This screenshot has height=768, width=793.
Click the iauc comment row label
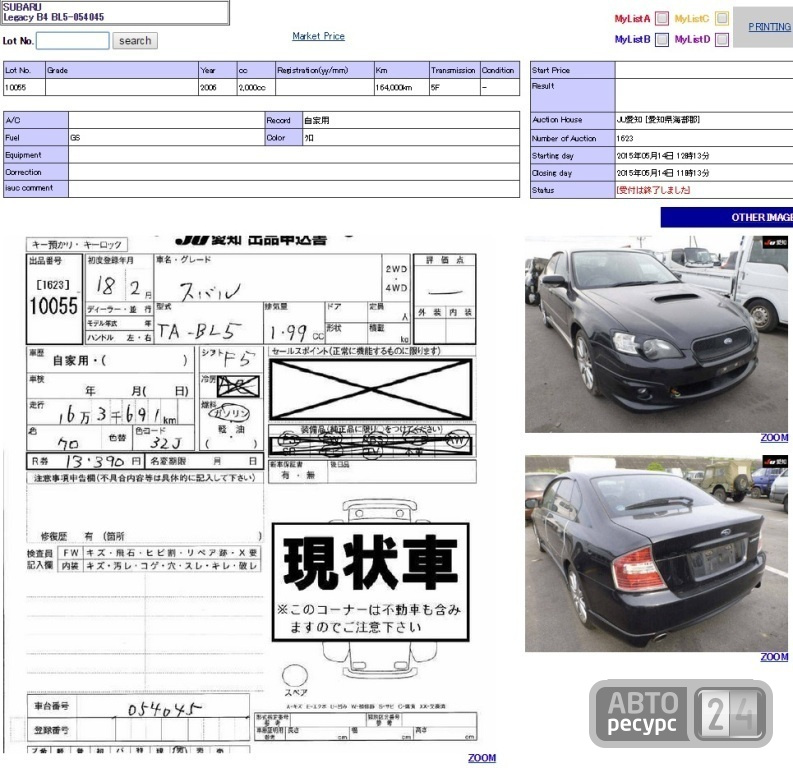(35, 189)
